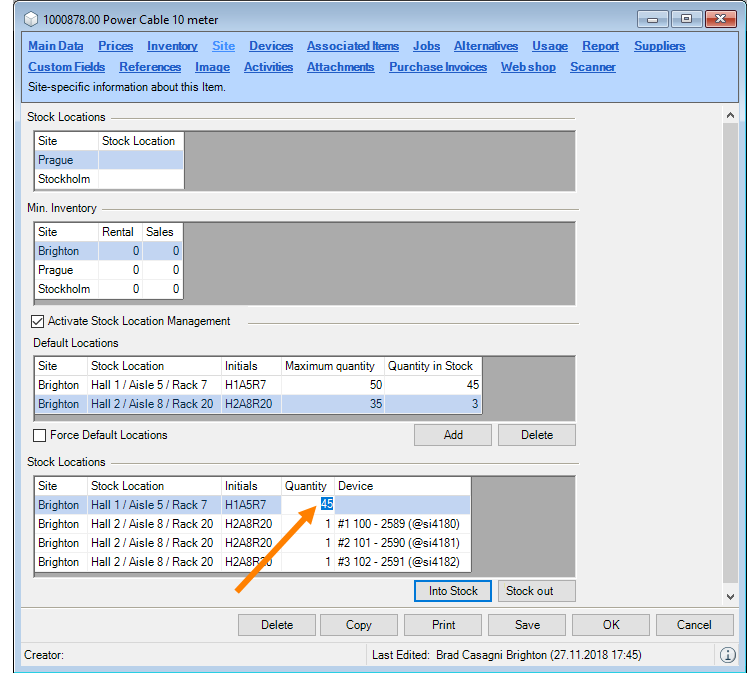747x673 pixels.
Task: Open the Suppliers tab
Action: [659, 46]
